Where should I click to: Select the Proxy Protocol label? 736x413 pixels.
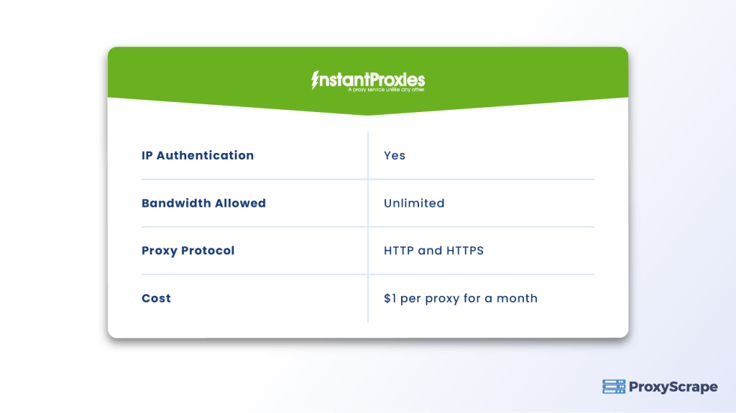tap(188, 251)
